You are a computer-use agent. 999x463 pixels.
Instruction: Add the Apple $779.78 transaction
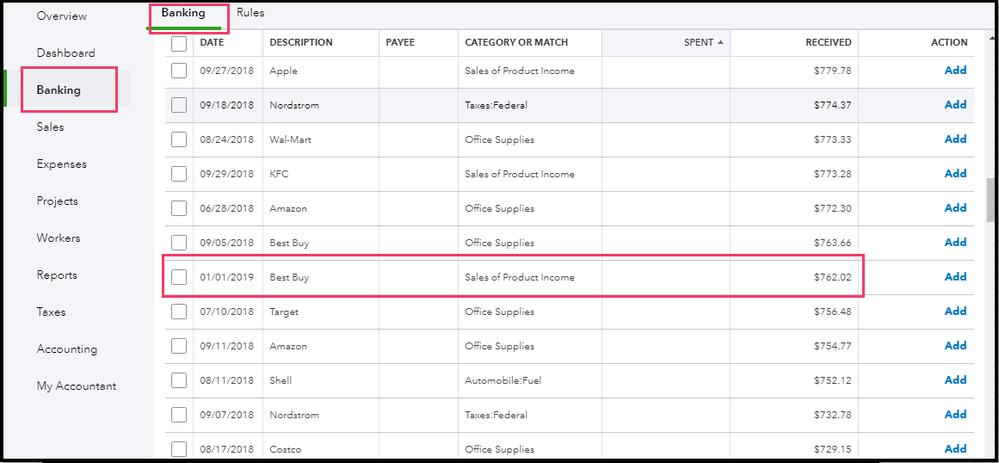pos(955,71)
